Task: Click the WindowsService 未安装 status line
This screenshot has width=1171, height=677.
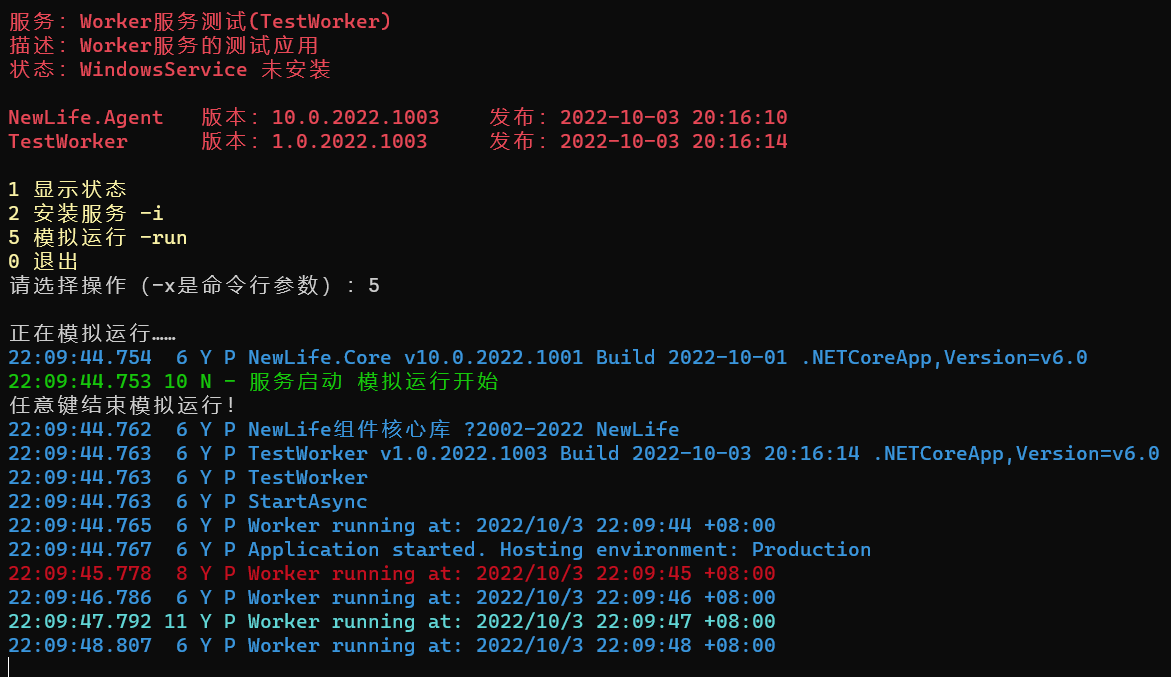Action: (x=170, y=69)
